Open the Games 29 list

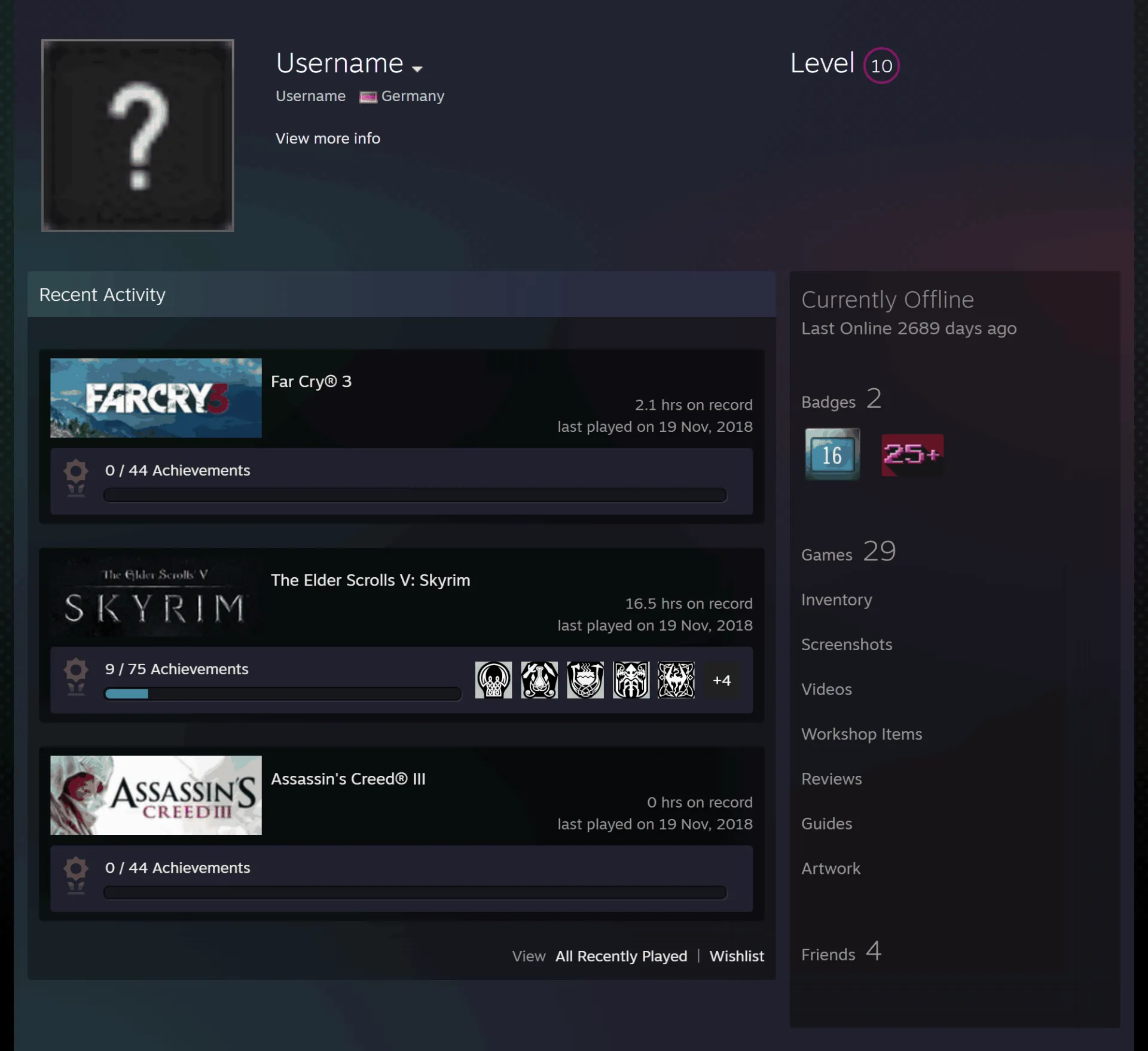pyautogui.click(x=848, y=552)
